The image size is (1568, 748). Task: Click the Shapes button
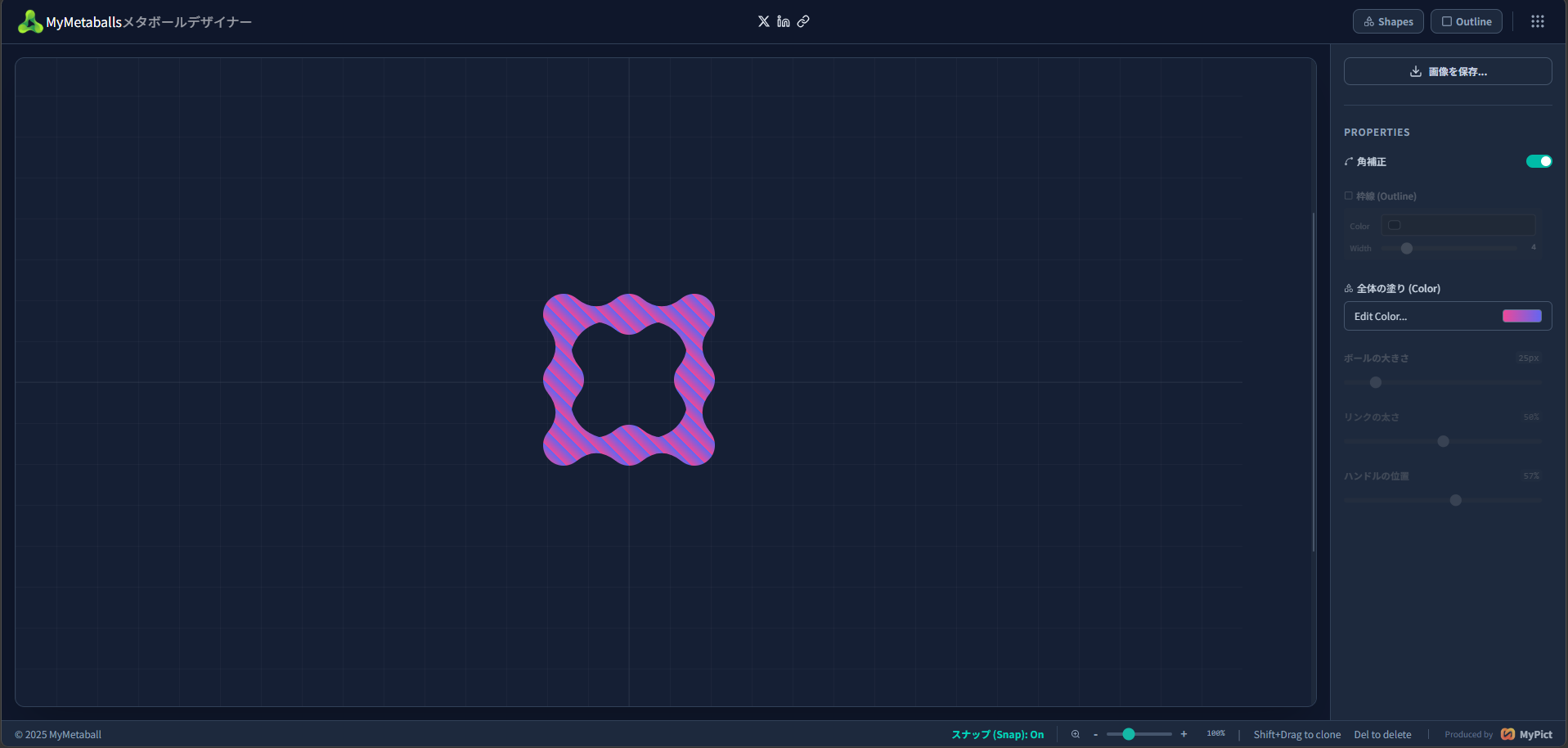point(1388,21)
